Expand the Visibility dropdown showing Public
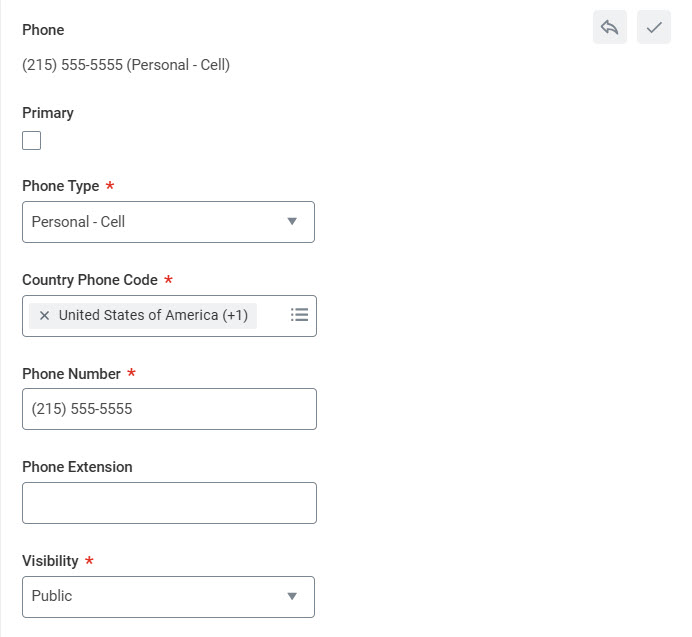692x637 pixels. point(168,597)
